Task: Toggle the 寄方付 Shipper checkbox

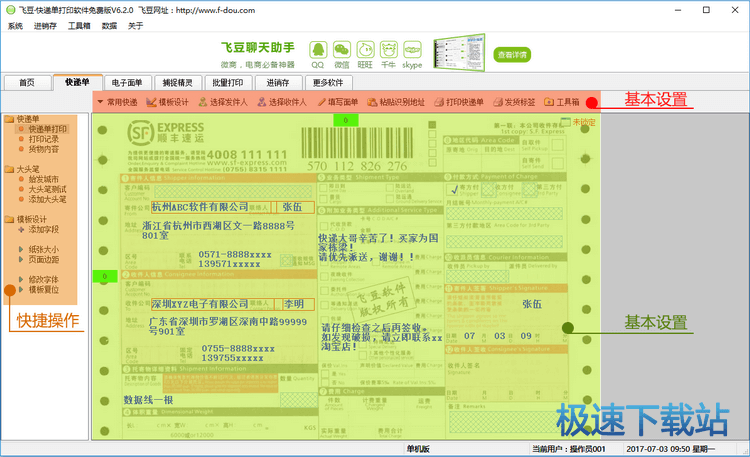Action: pyautogui.click(x=452, y=189)
